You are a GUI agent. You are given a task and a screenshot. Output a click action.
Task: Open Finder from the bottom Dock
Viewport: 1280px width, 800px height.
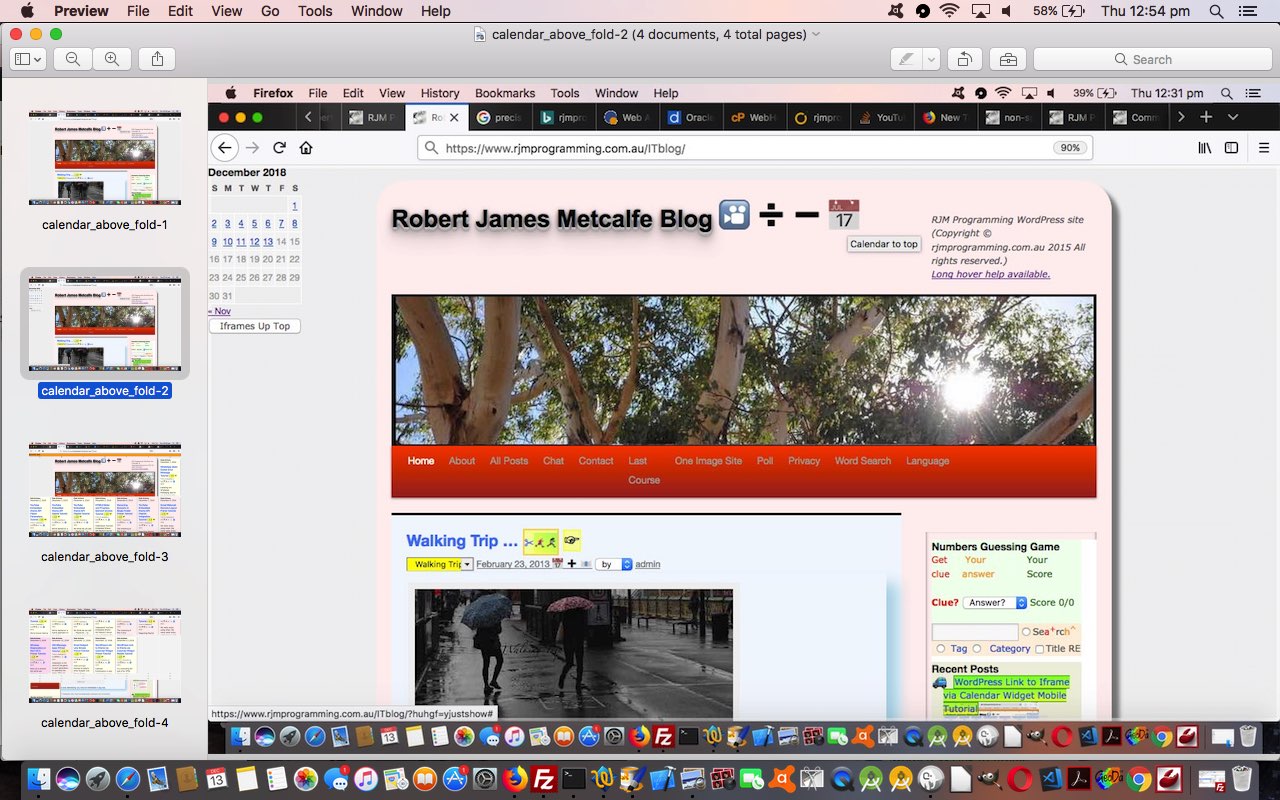(39, 779)
